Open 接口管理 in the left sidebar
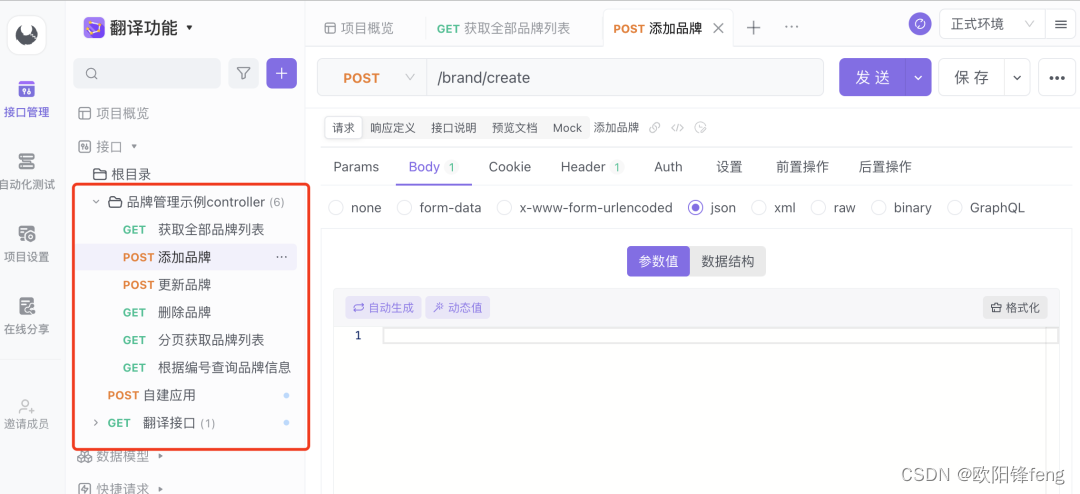 coord(26,99)
